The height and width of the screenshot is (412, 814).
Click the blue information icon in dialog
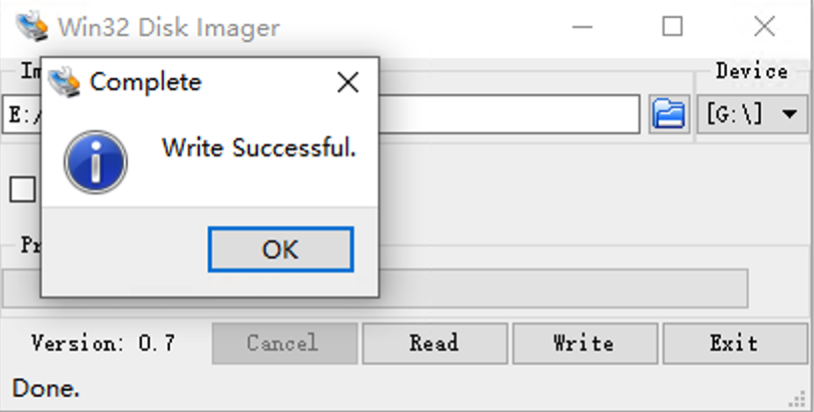[x=95, y=162]
